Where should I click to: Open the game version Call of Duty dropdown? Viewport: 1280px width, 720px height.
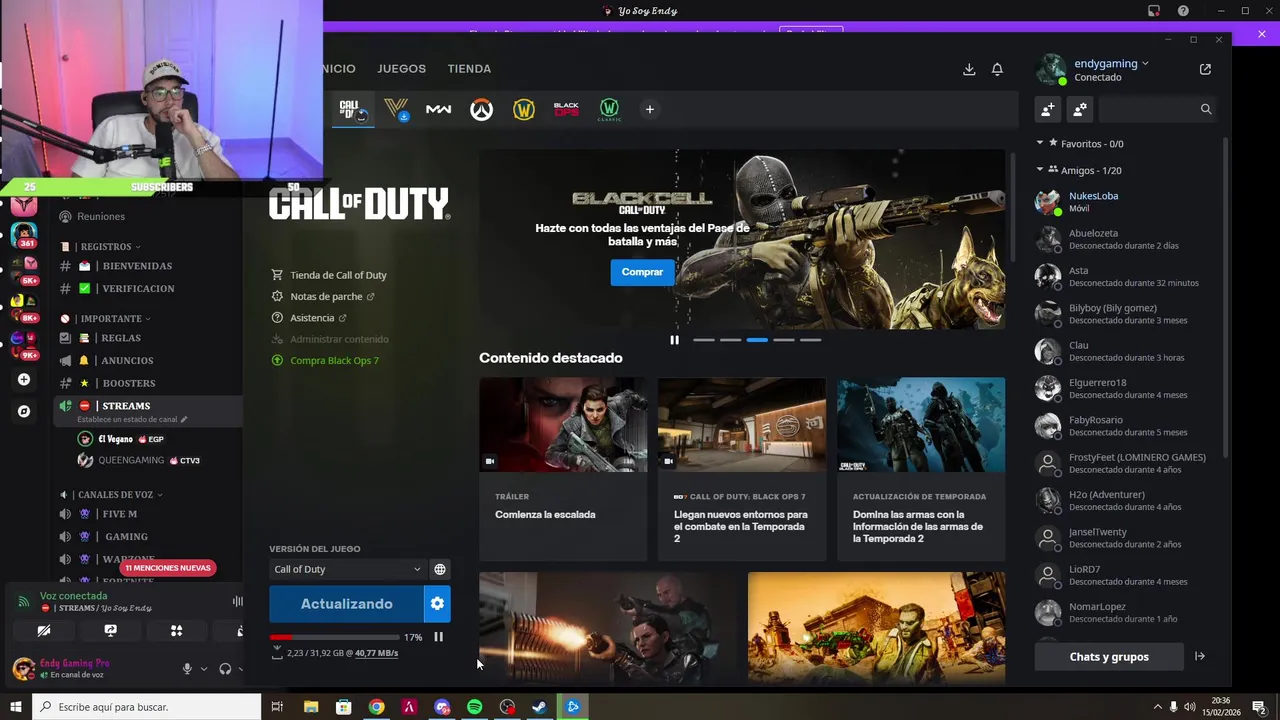coord(347,569)
